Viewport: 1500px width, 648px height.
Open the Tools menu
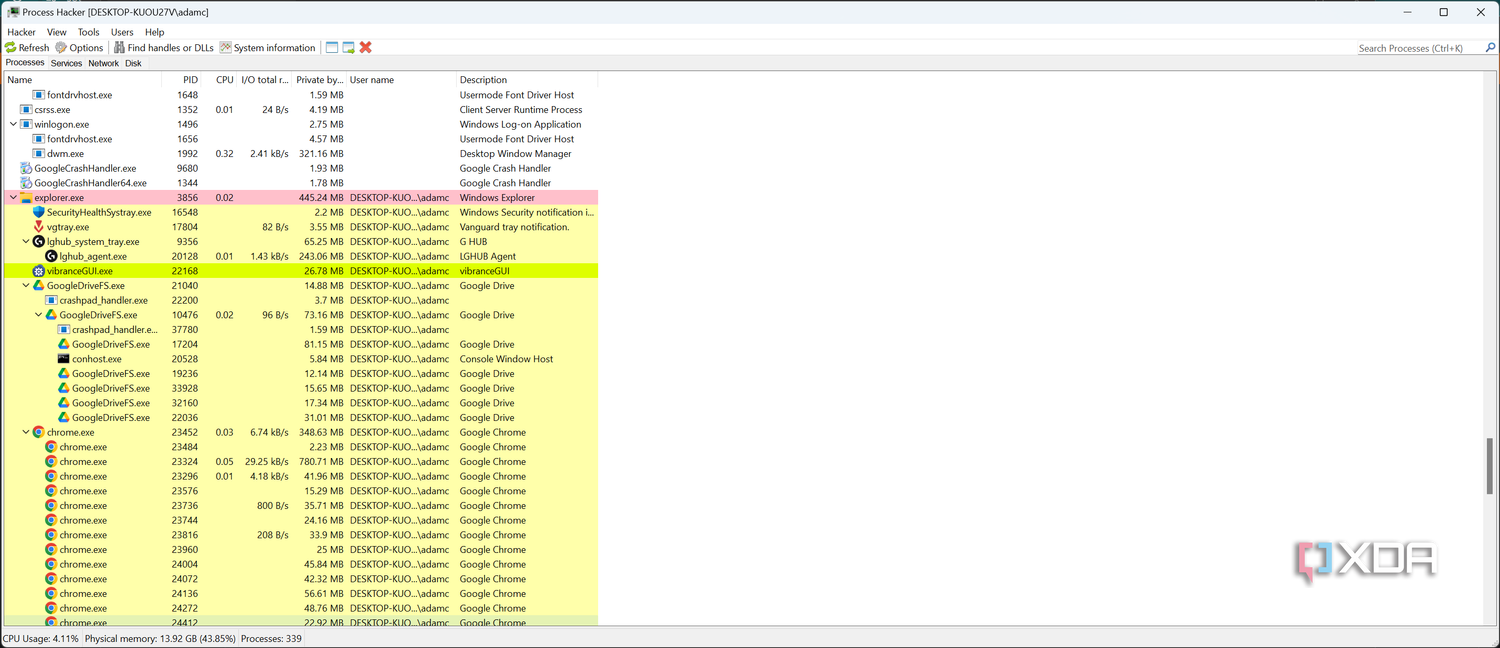[89, 32]
